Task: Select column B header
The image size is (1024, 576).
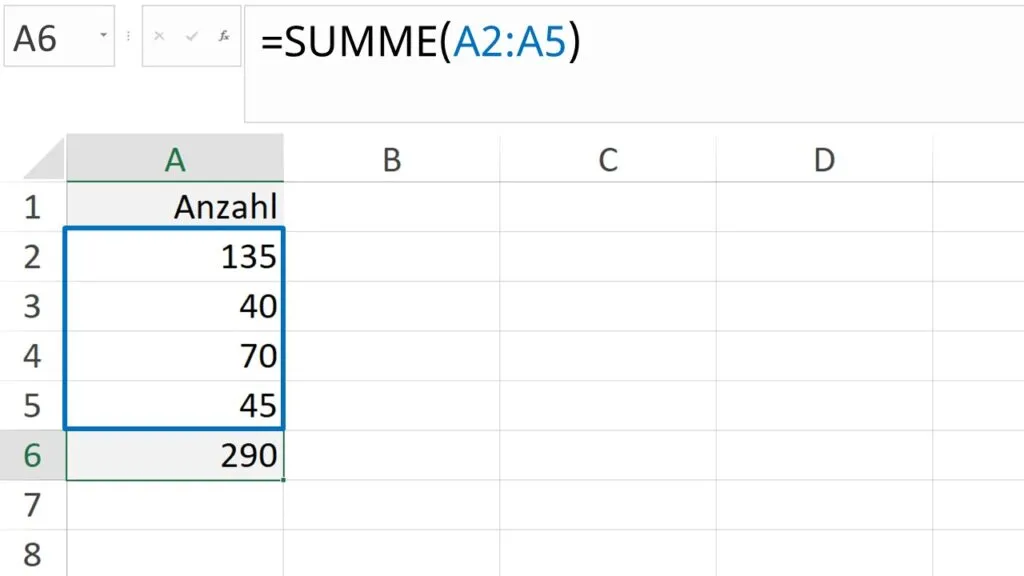Action: click(391, 158)
